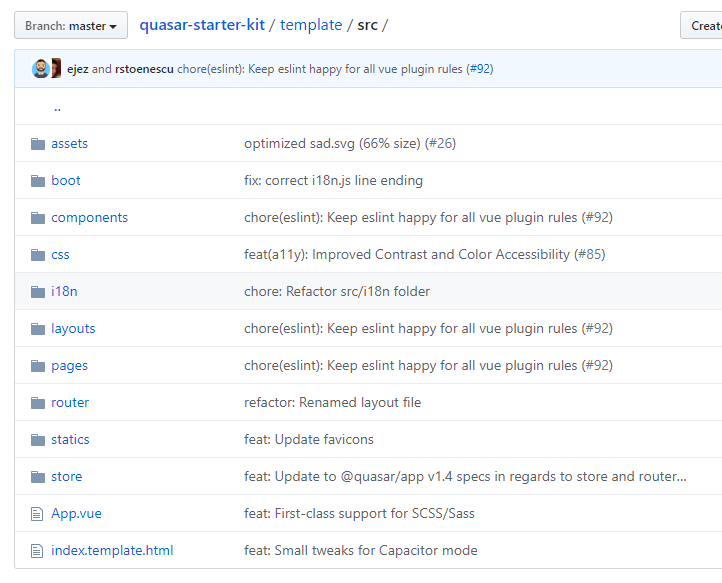Click the pages folder icon
The width and height of the screenshot is (722, 583).
point(38,366)
